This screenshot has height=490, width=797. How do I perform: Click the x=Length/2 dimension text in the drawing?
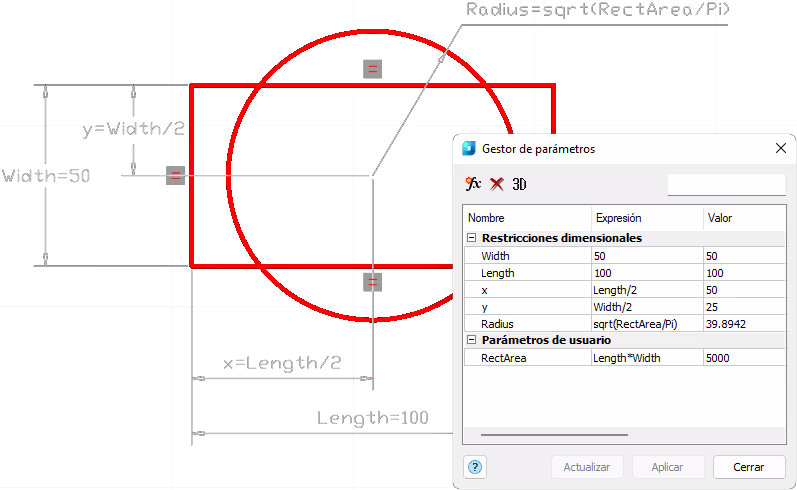(282, 363)
